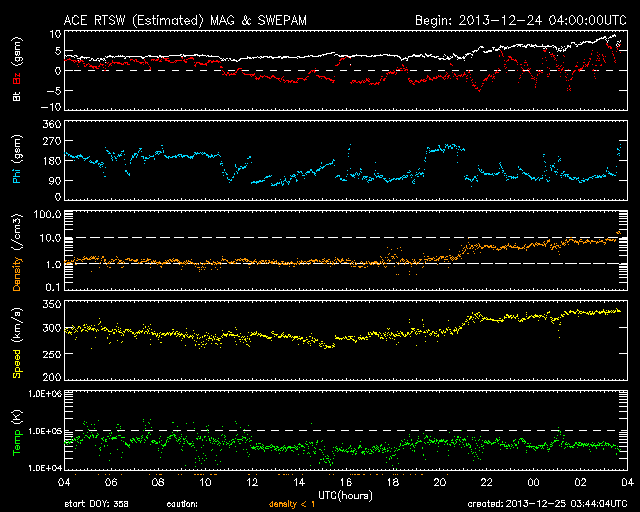Click the 'caution:' label at the bottom
This screenshot has width=640, height=512.
coord(182,504)
